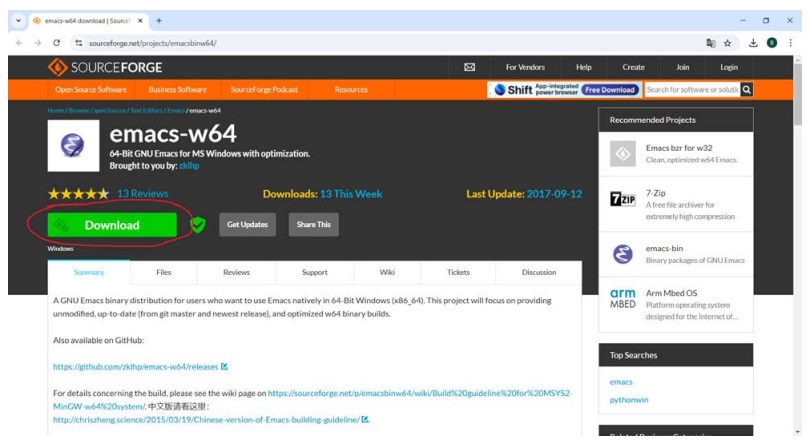Image resolution: width=811 pixels, height=447 pixels.
Task: Click the search for software input field
Action: pos(691,89)
